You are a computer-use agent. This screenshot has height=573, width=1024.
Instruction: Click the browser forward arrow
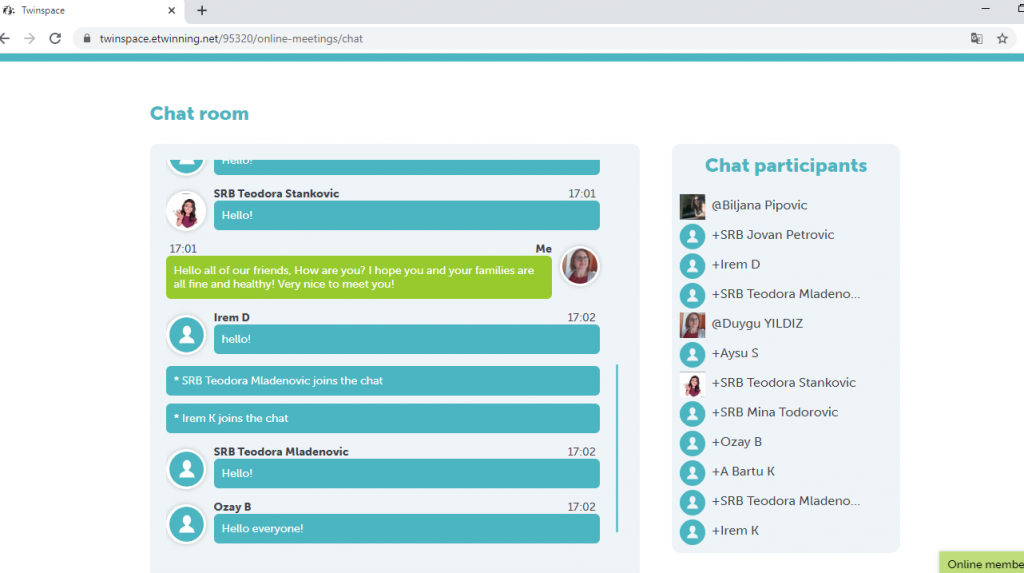30,39
